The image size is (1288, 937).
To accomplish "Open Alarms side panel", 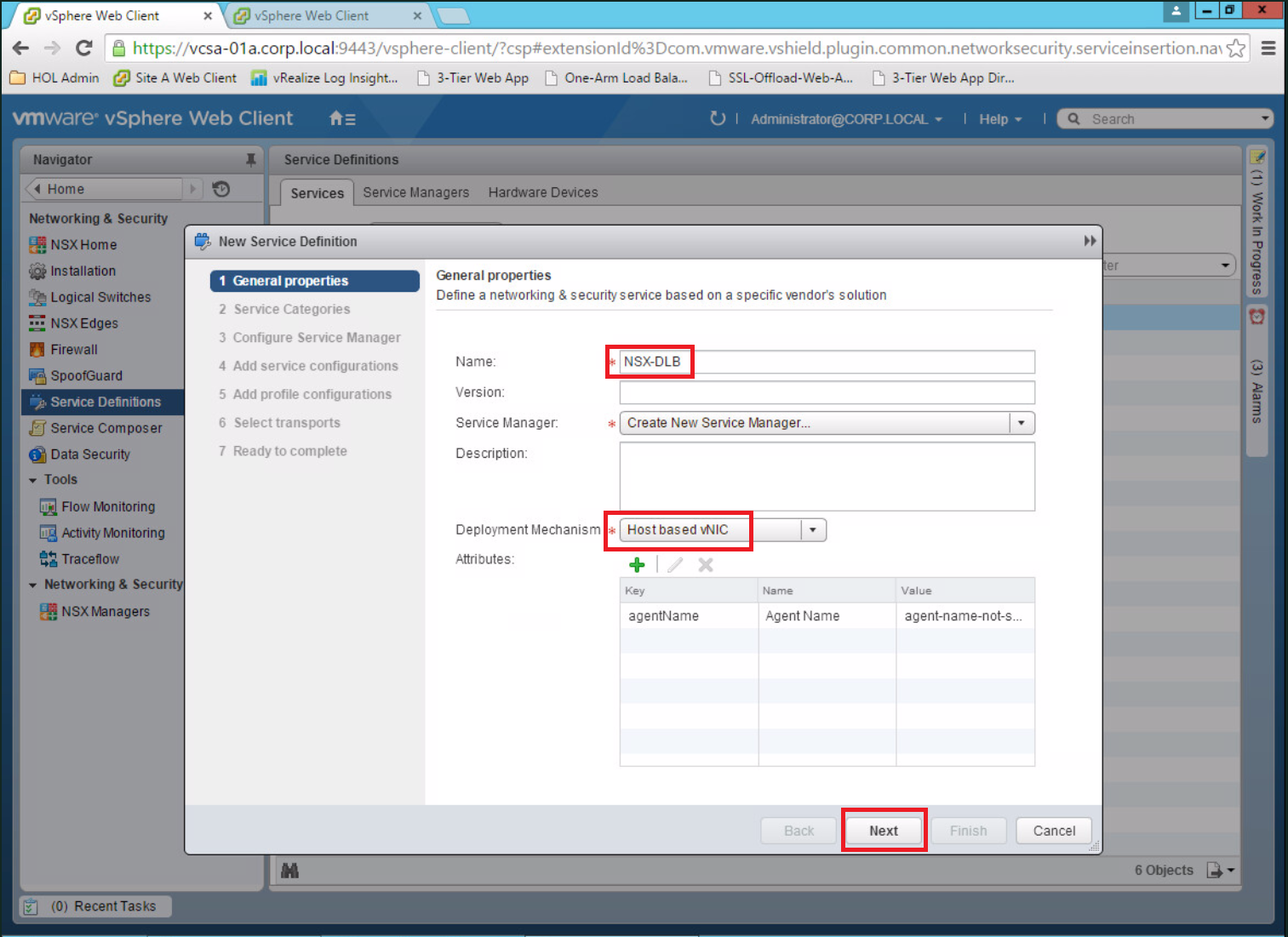I will click(x=1257, y=379).
